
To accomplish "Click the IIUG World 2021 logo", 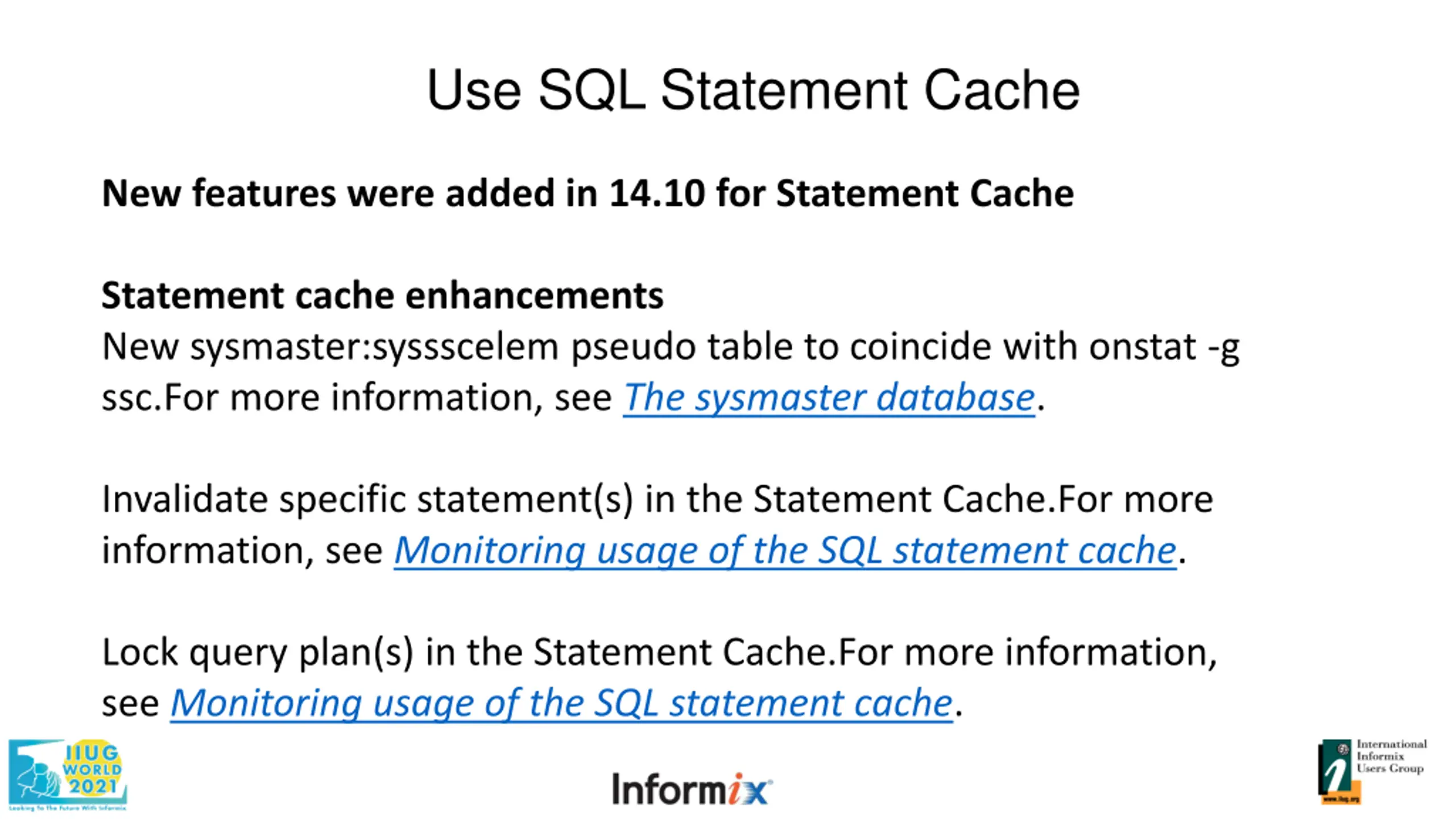I will tap(67, 774).
